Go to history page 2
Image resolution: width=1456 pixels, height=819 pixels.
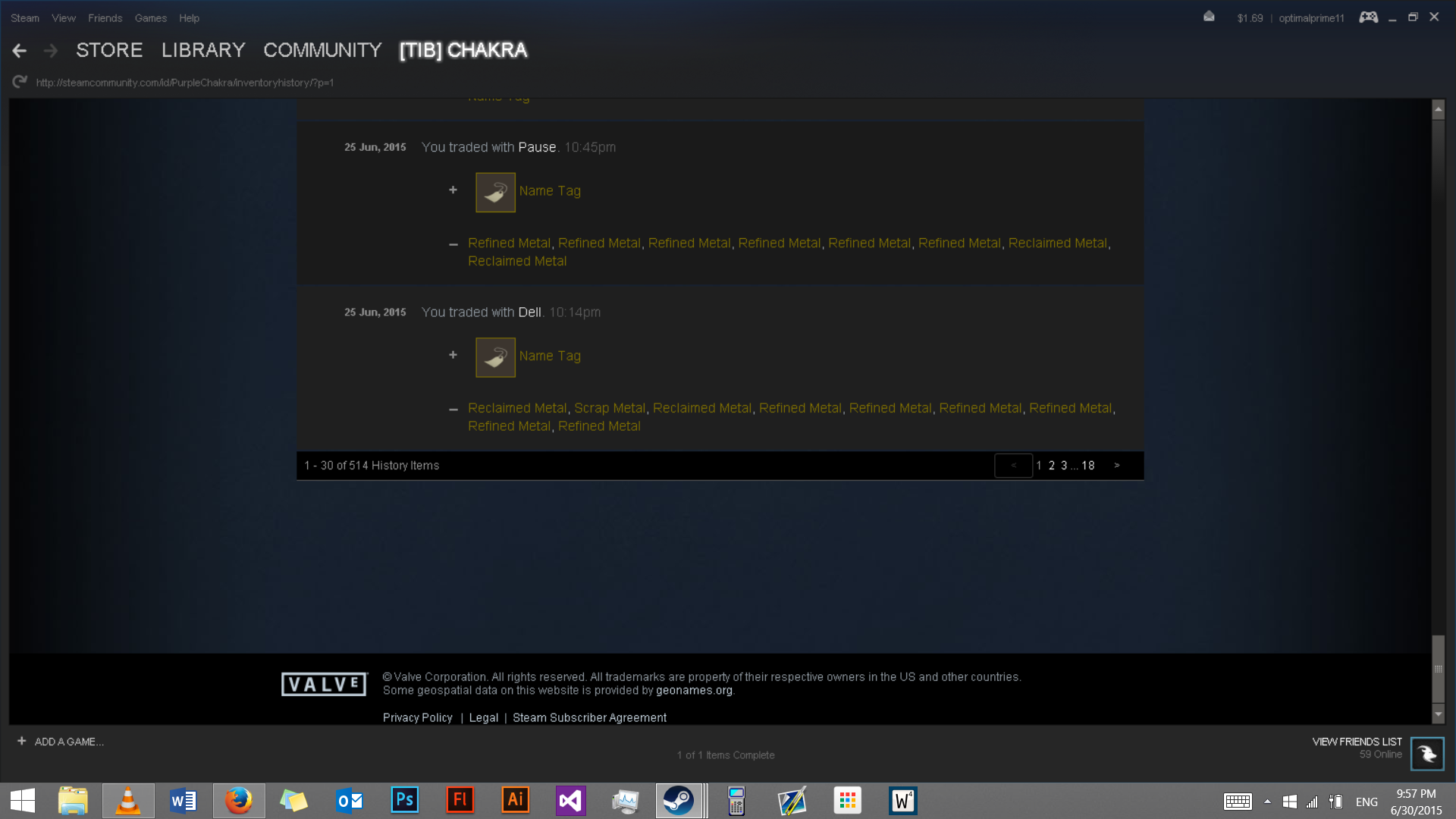[x=1052, y=466]
